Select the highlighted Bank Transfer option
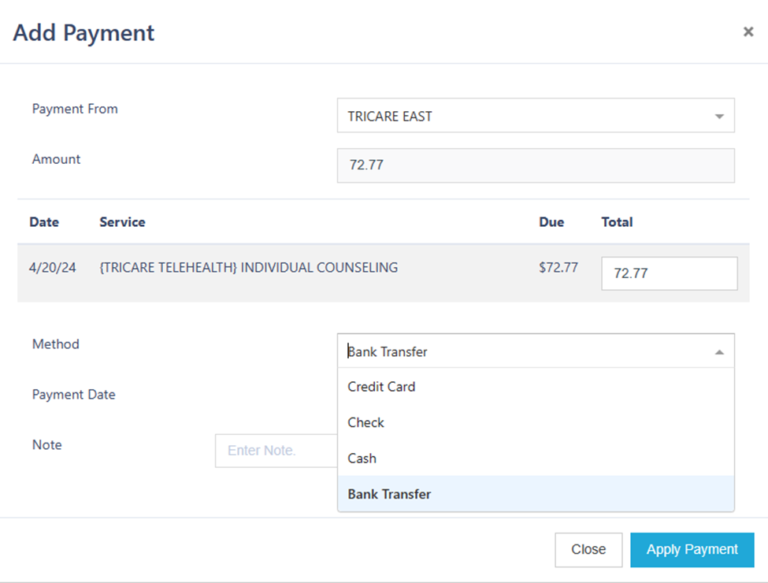Screen dimensions: 768x583 point(389,494)
